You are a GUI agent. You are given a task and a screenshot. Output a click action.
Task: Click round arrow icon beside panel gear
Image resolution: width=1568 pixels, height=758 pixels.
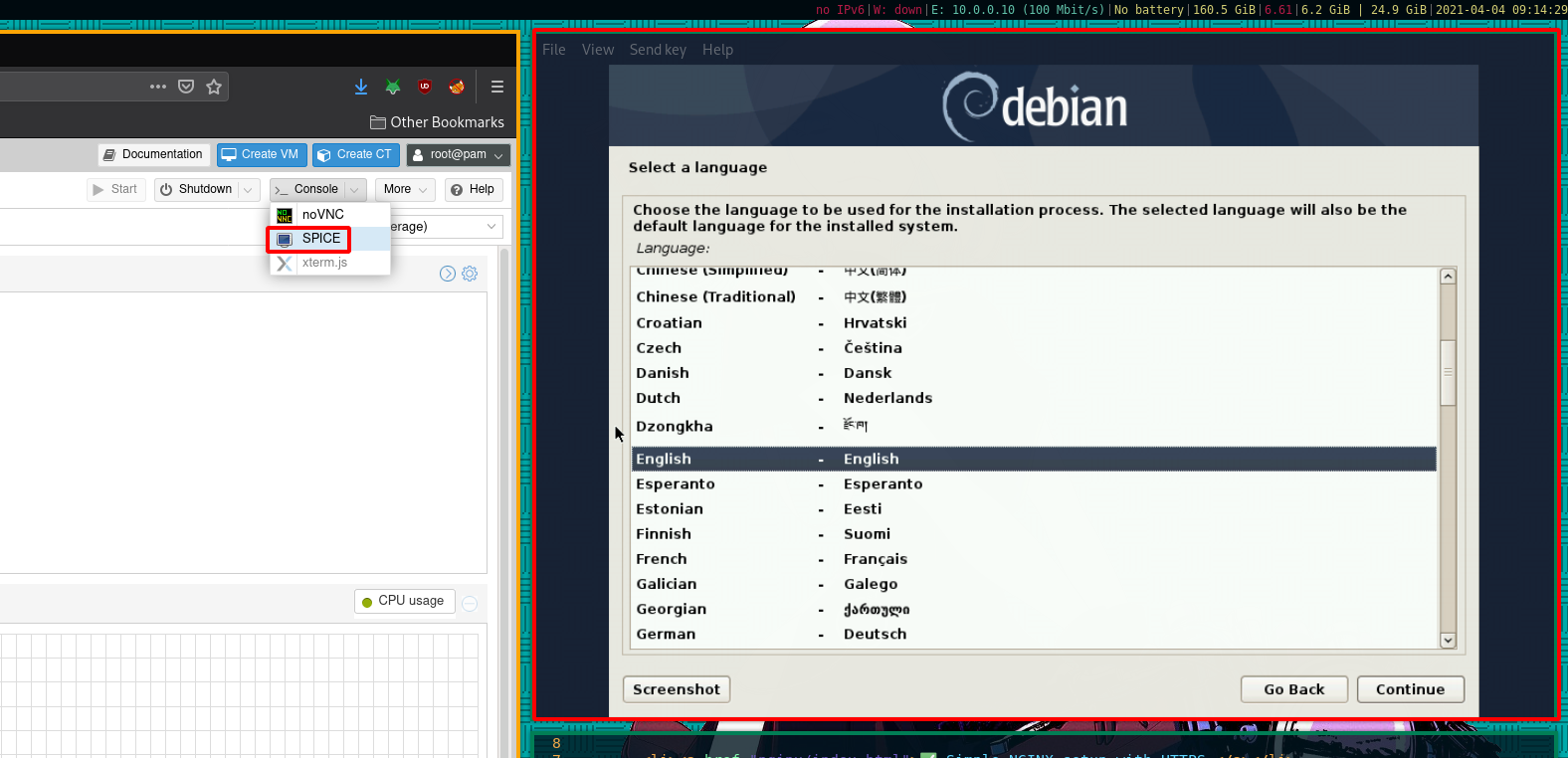(x=448, y=274)
